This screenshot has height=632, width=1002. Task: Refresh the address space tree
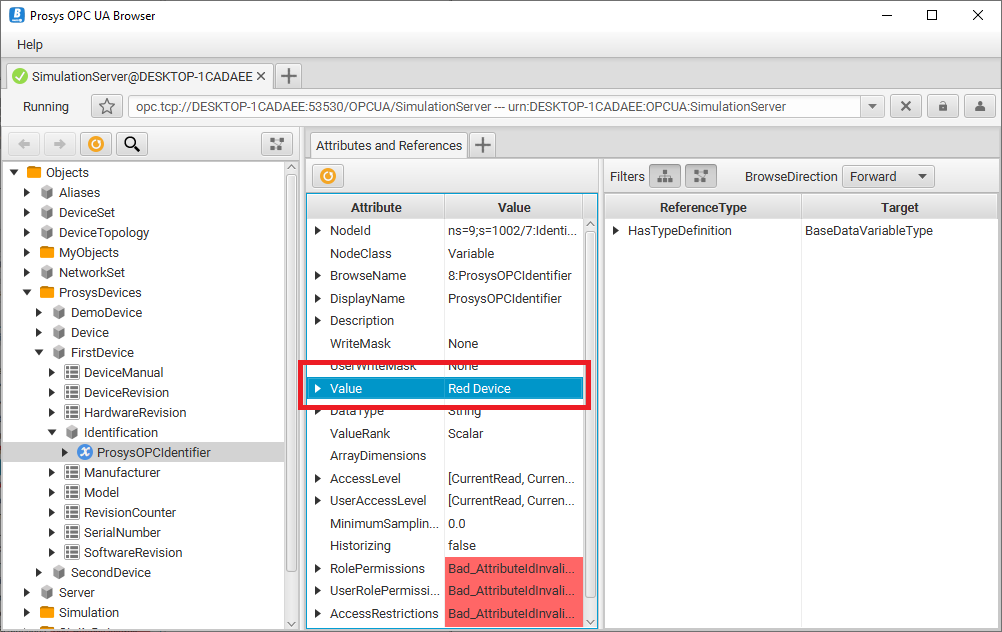click(x=95, y=144)
